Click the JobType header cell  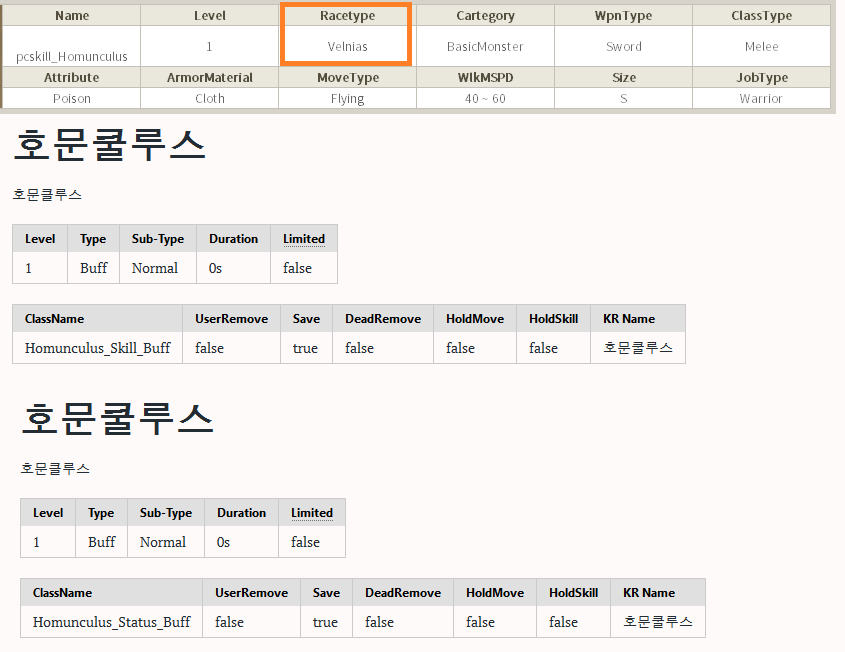[761, 78]
